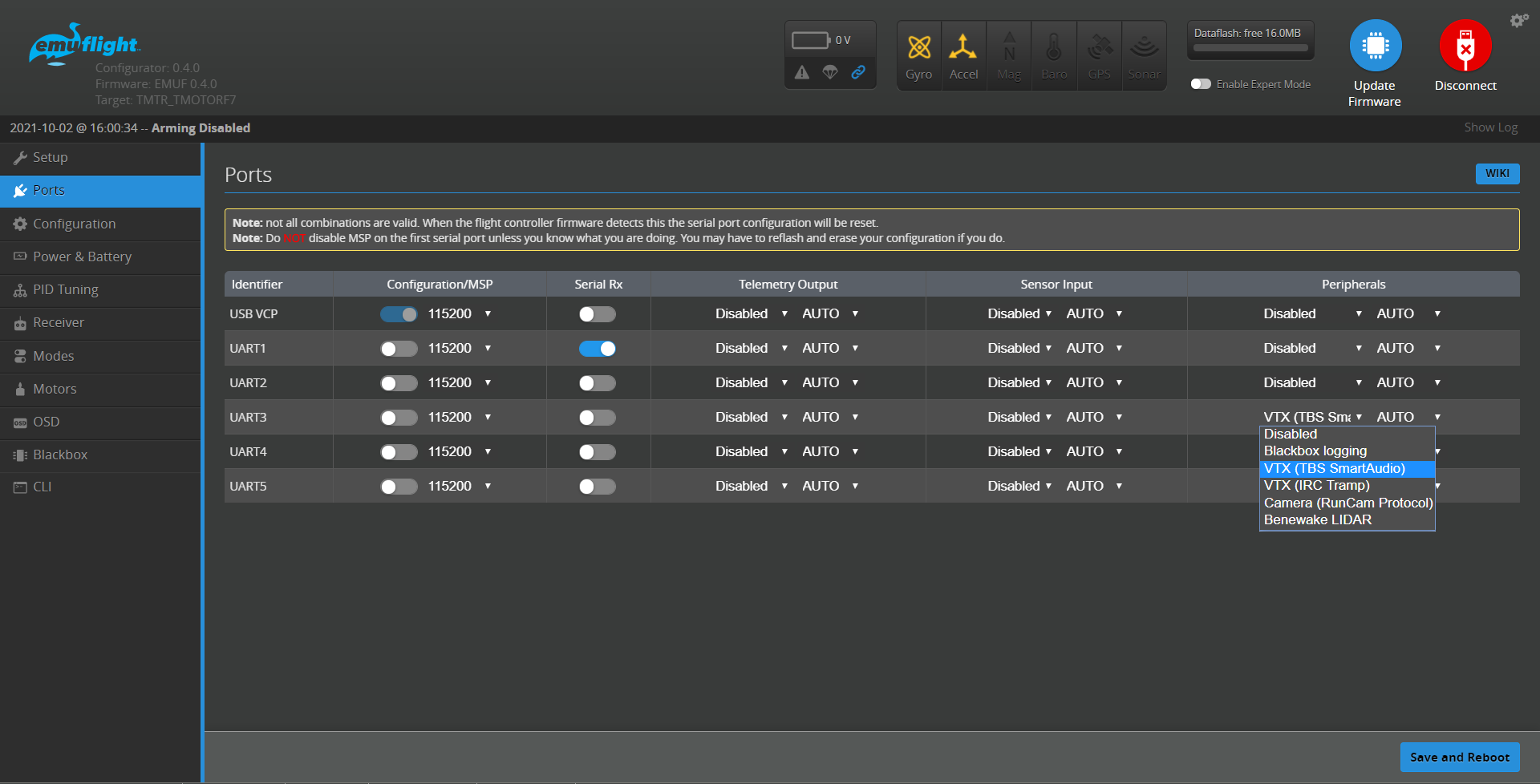Enable Serial Rx on UART5

[x=598, y=487]
